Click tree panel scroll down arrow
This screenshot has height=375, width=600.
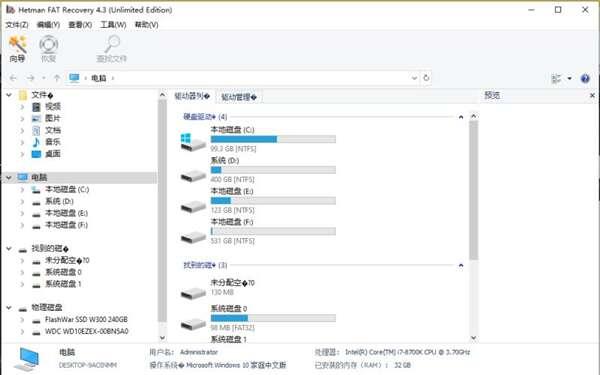[162, 338]
